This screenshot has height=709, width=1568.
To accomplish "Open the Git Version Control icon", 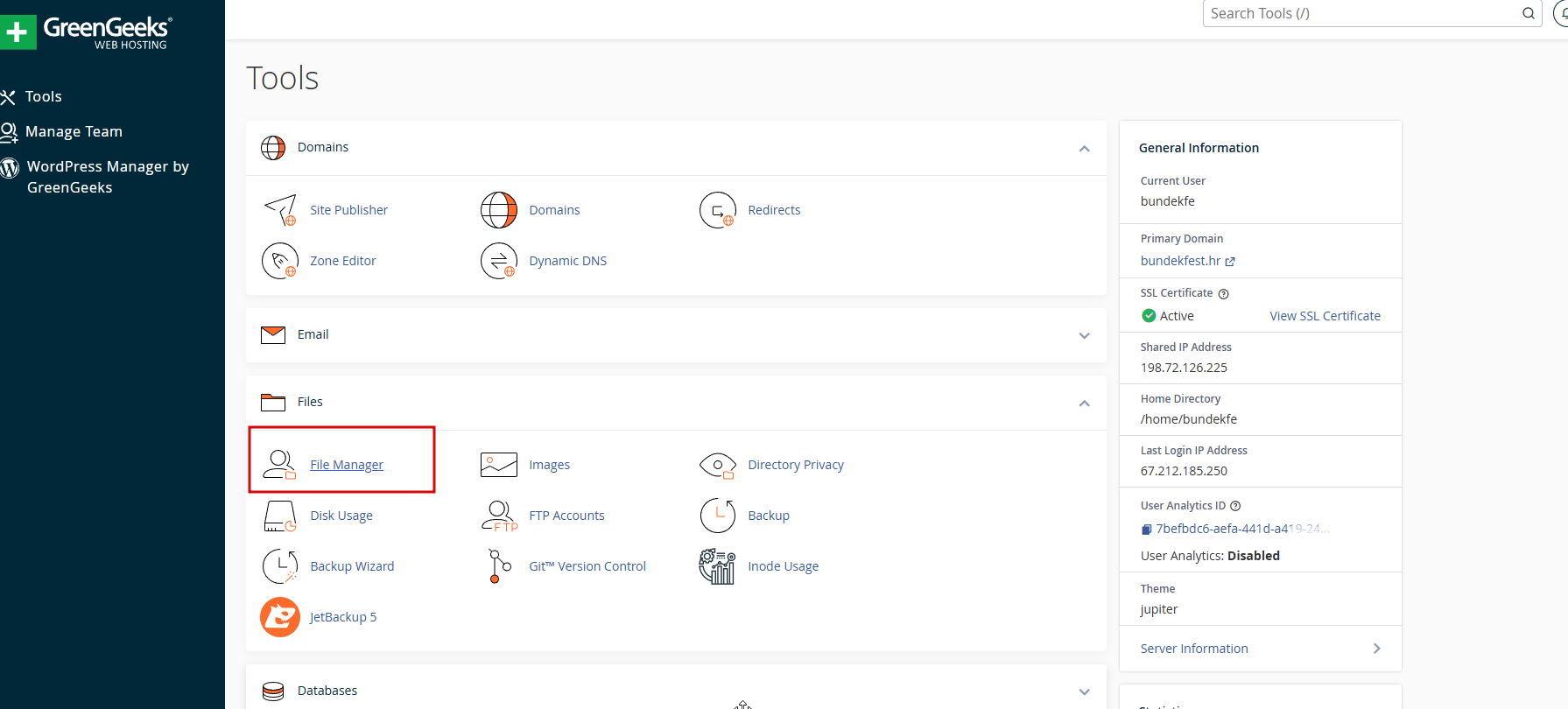I will 499,566.
